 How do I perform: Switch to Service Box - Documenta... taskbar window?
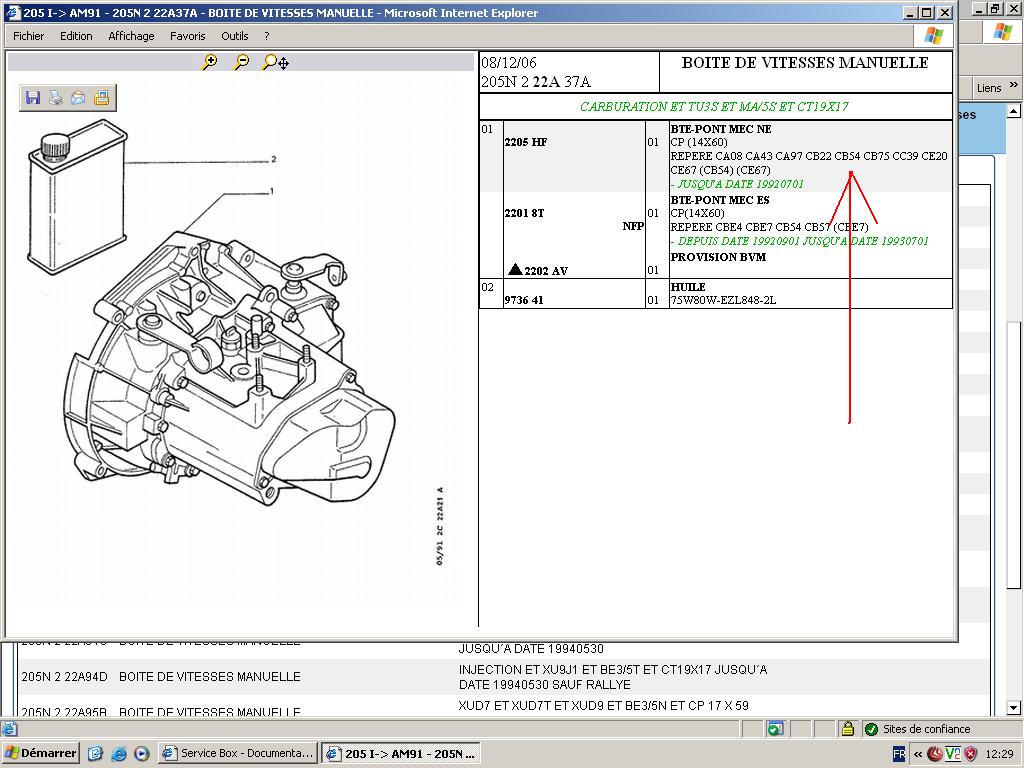point(238,753)
